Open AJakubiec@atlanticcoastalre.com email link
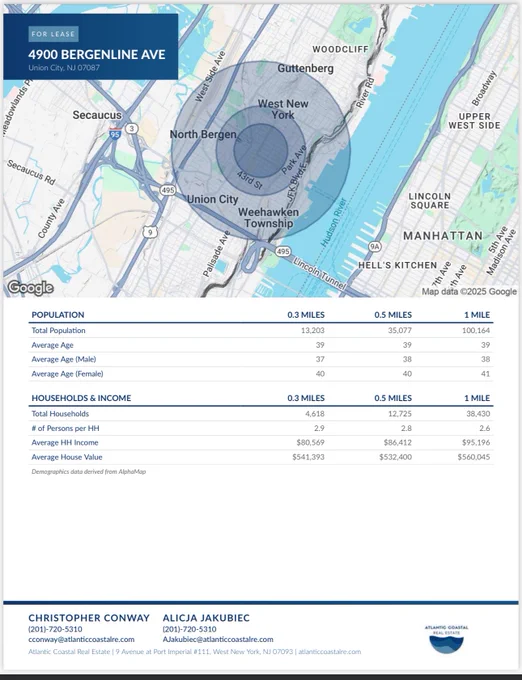The image size is (522, 680). (218, 640)
